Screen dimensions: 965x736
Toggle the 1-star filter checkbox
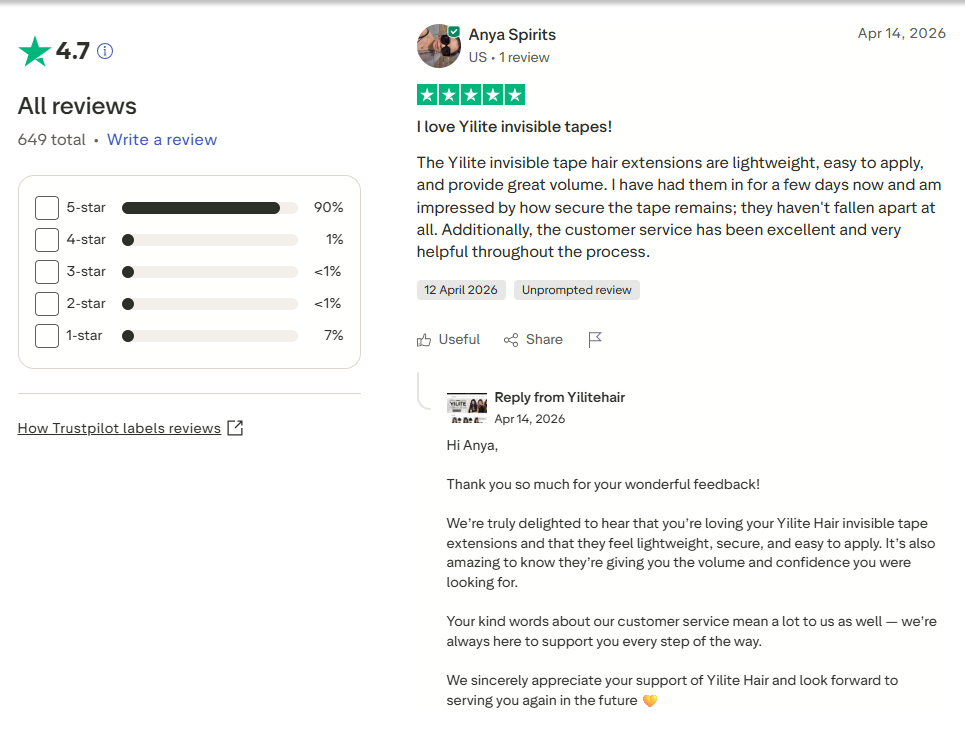pos(47,336)
